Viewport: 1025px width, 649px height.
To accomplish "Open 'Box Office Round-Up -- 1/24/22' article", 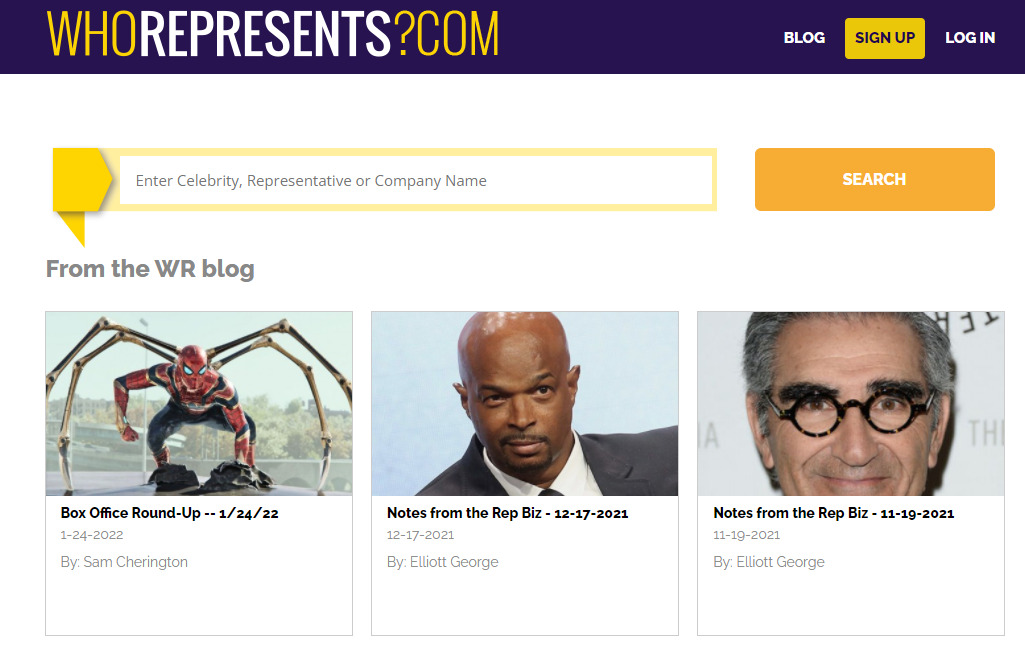I will [169, 513].
